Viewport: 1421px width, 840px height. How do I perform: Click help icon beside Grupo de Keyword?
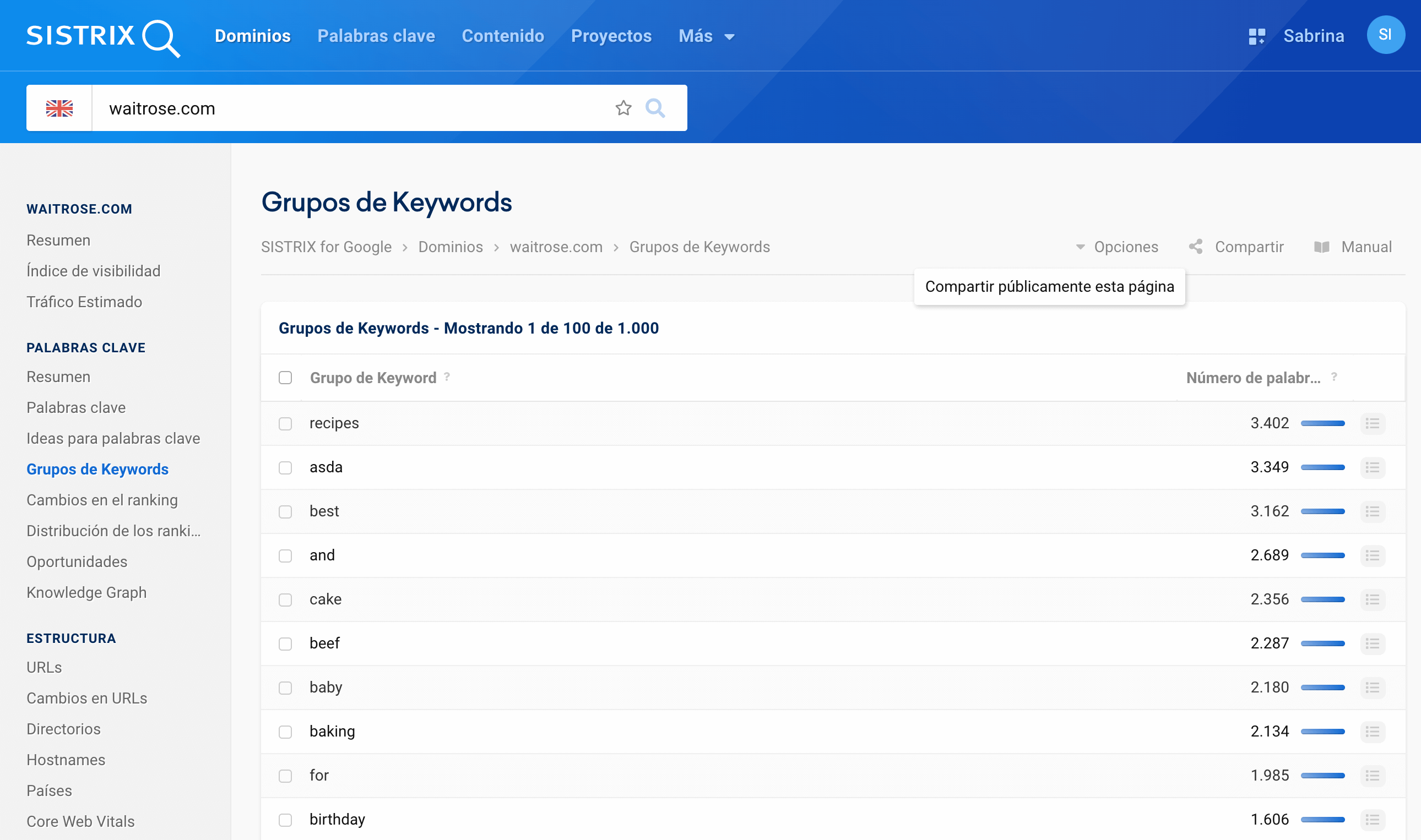[447, 377]
